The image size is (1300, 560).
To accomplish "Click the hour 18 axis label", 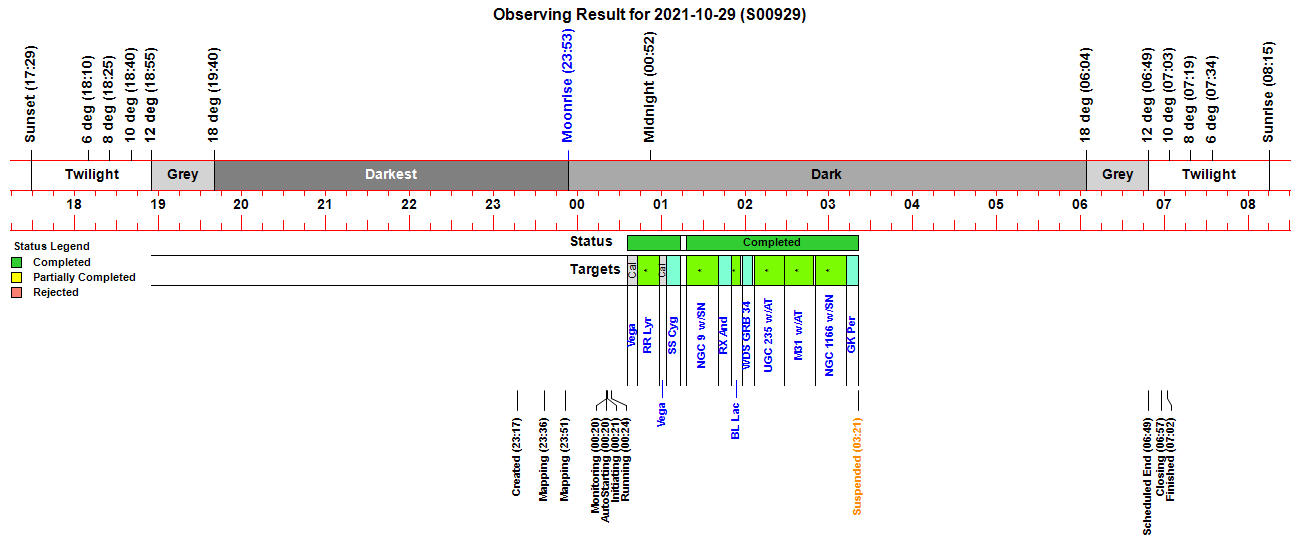I will [73, 205].
